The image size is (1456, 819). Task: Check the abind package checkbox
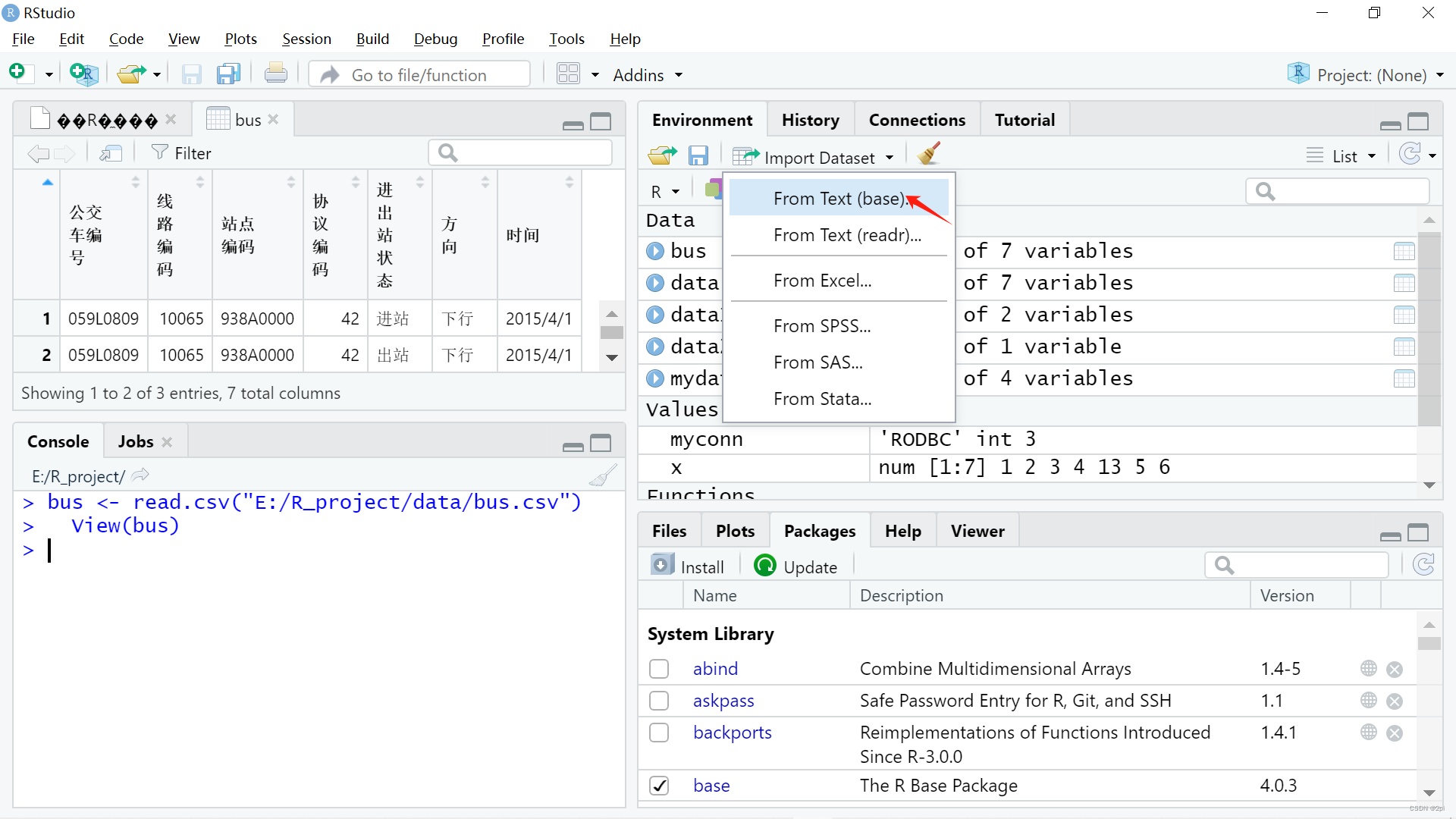(659, 669)
